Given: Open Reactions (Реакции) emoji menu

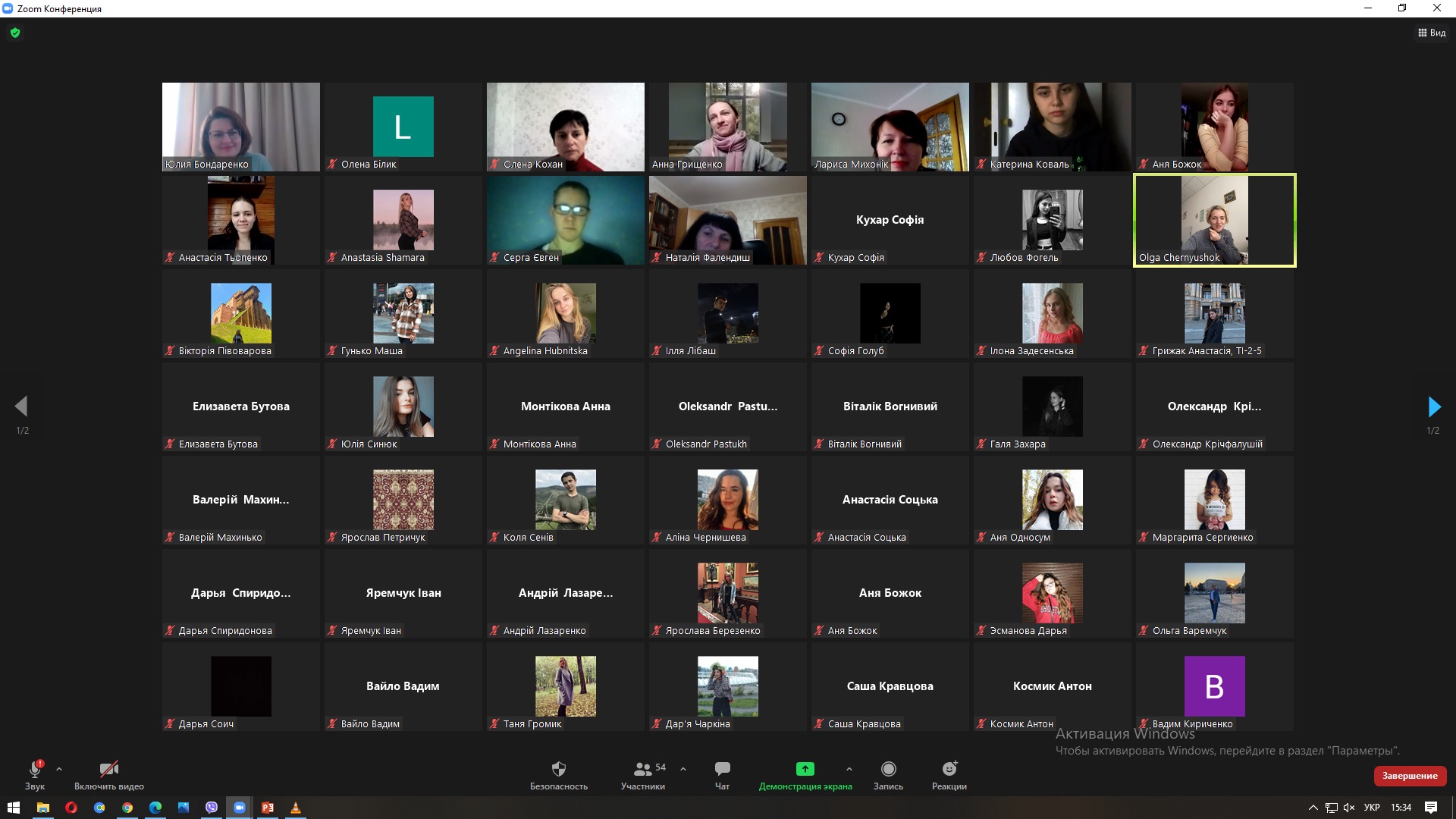Looking at the screenshot, I should pos(949,769).
